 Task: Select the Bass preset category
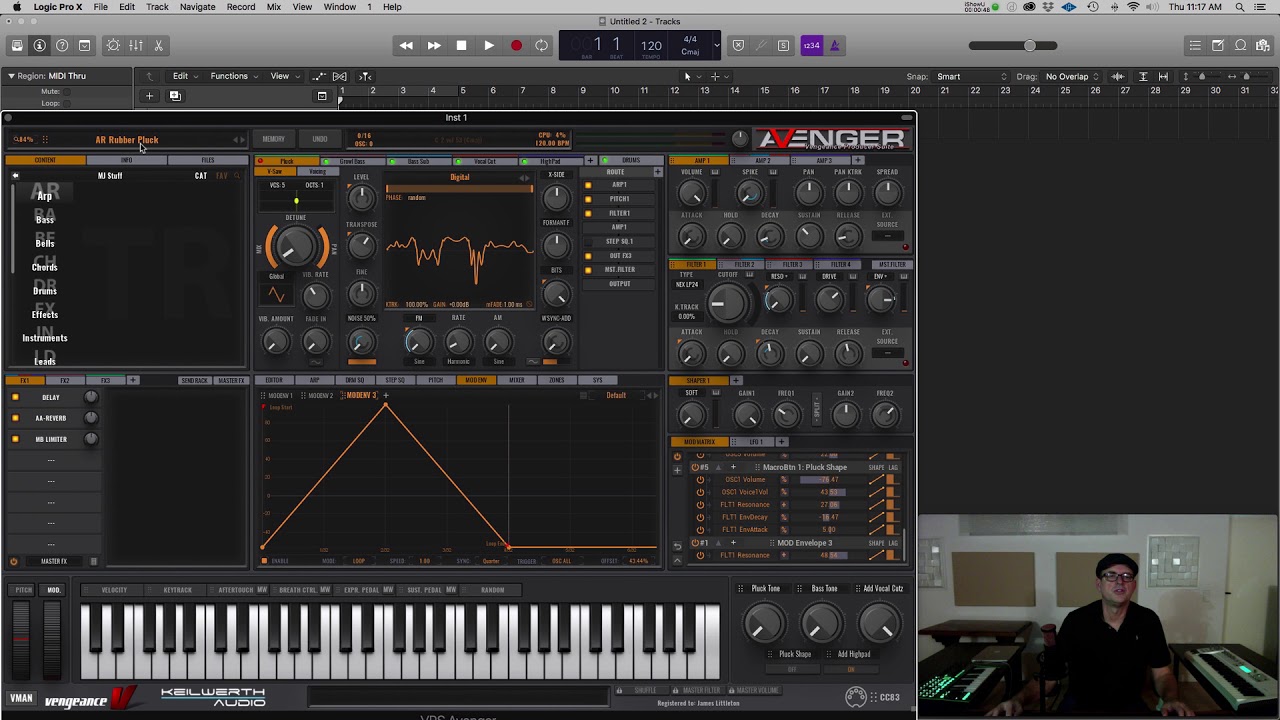[x=45, y=219]
